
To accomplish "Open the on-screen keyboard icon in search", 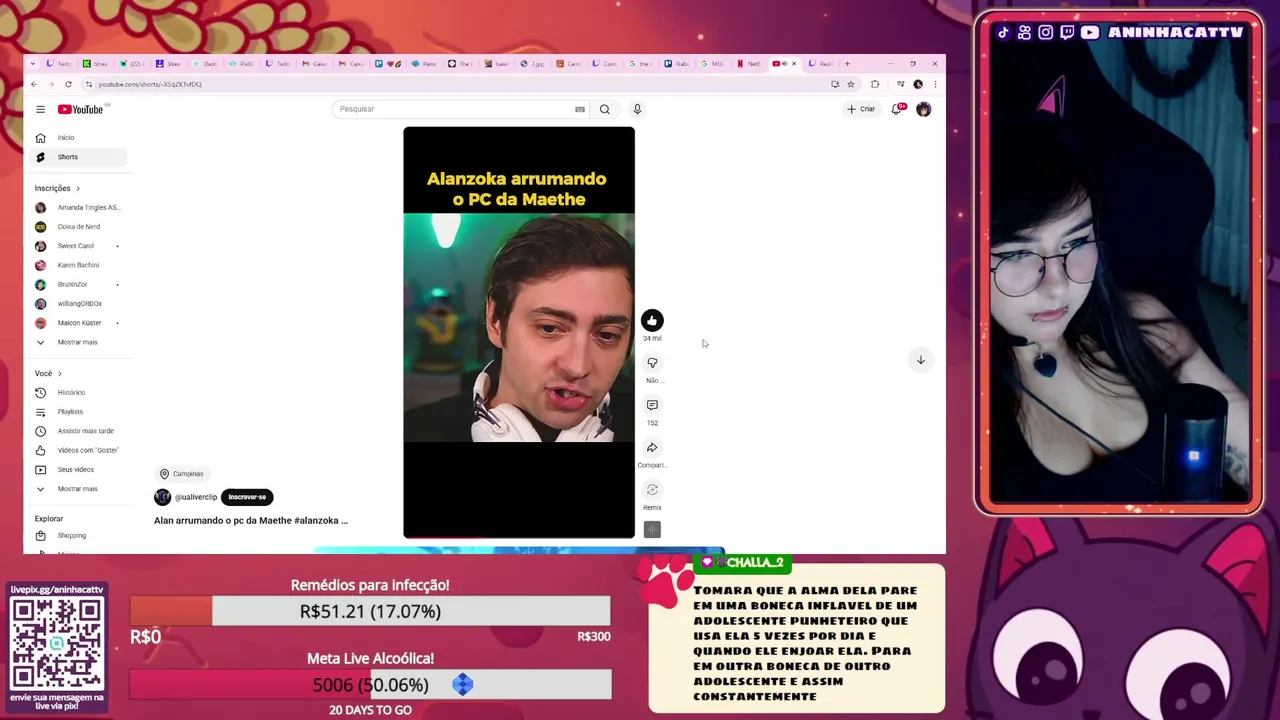I will click(x=580, y=109).
